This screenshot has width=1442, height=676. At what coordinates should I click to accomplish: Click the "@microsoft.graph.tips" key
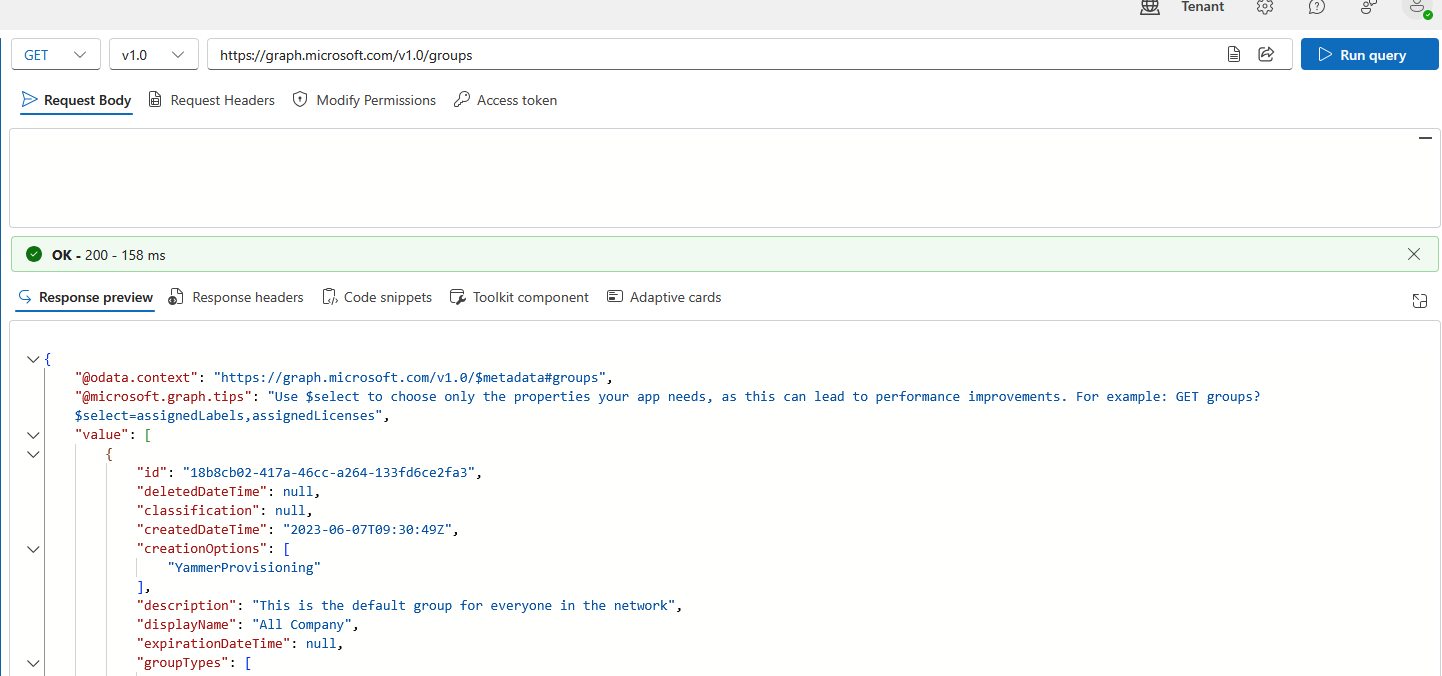click(164, 397)
